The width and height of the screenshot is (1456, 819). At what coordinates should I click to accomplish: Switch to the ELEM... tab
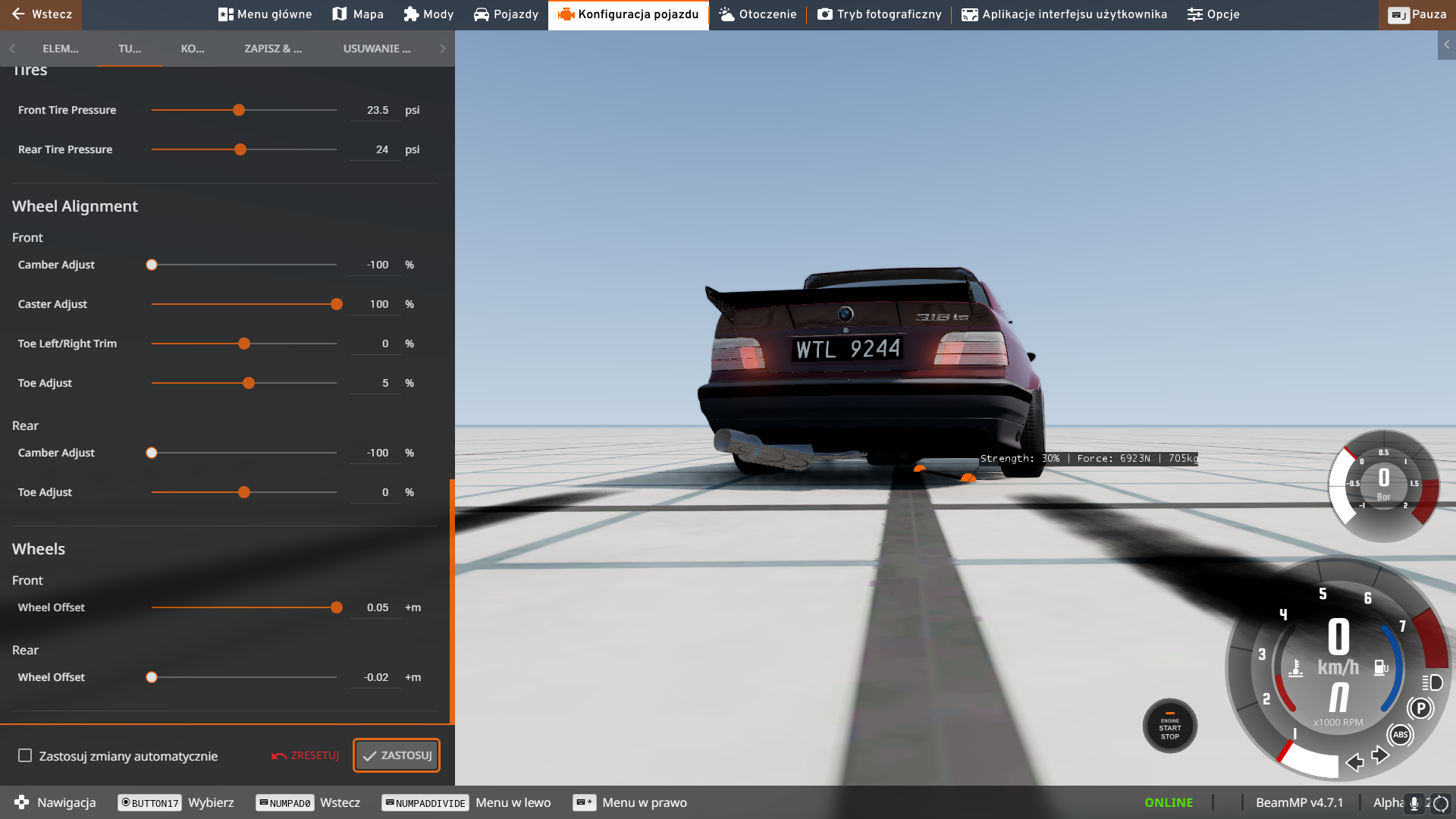61,49
